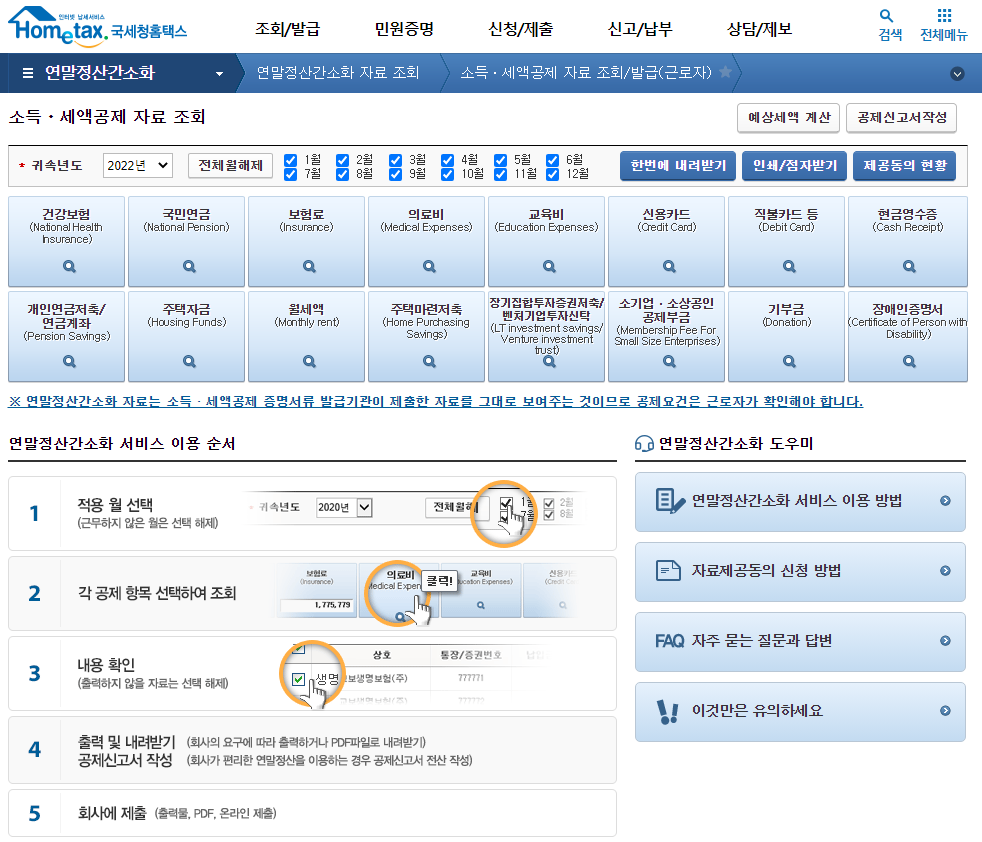Open the 귀속년도 2022년 dropdown
Viewport: 982px width, 842px height.
coord(138,165)
